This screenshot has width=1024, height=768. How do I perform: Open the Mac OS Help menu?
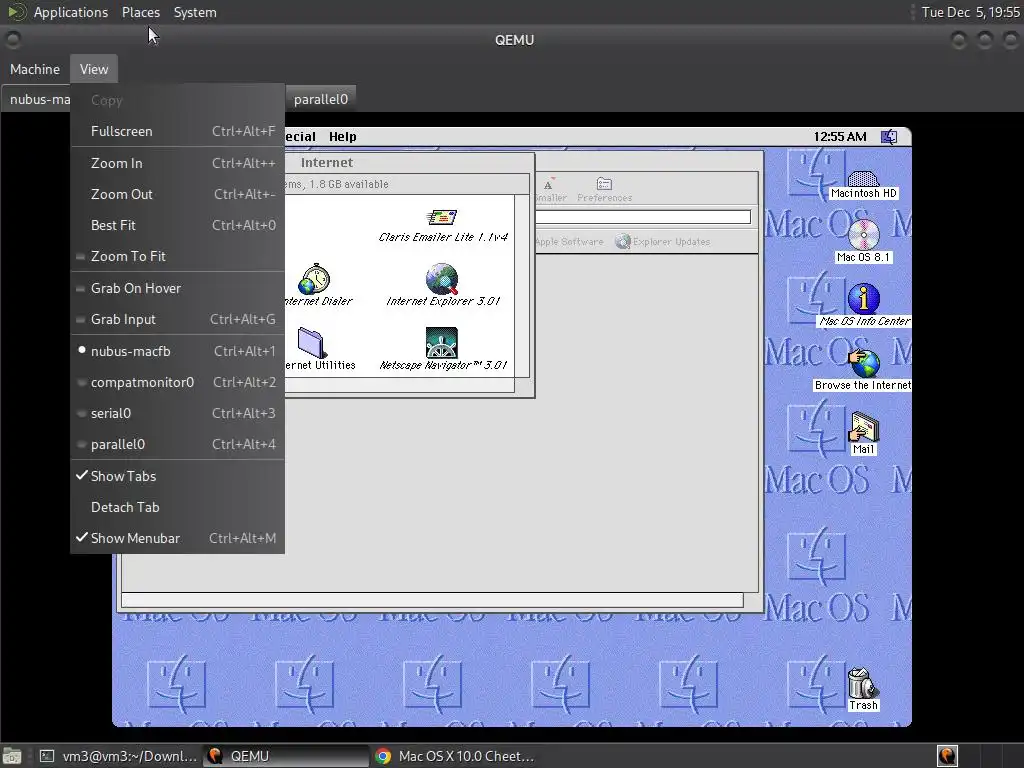click(x=342, y=136)
